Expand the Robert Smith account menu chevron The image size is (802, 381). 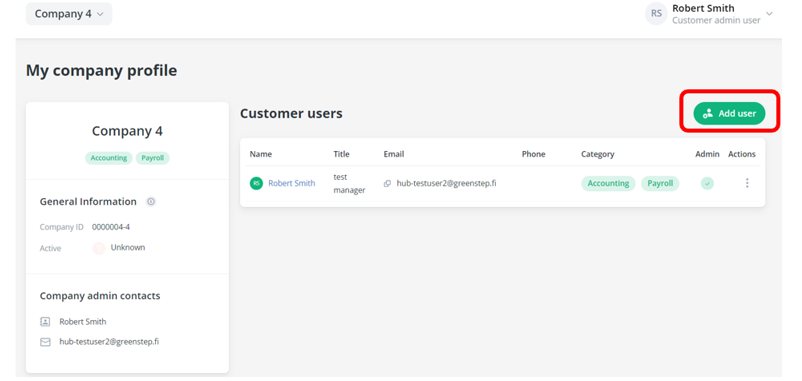769,14
